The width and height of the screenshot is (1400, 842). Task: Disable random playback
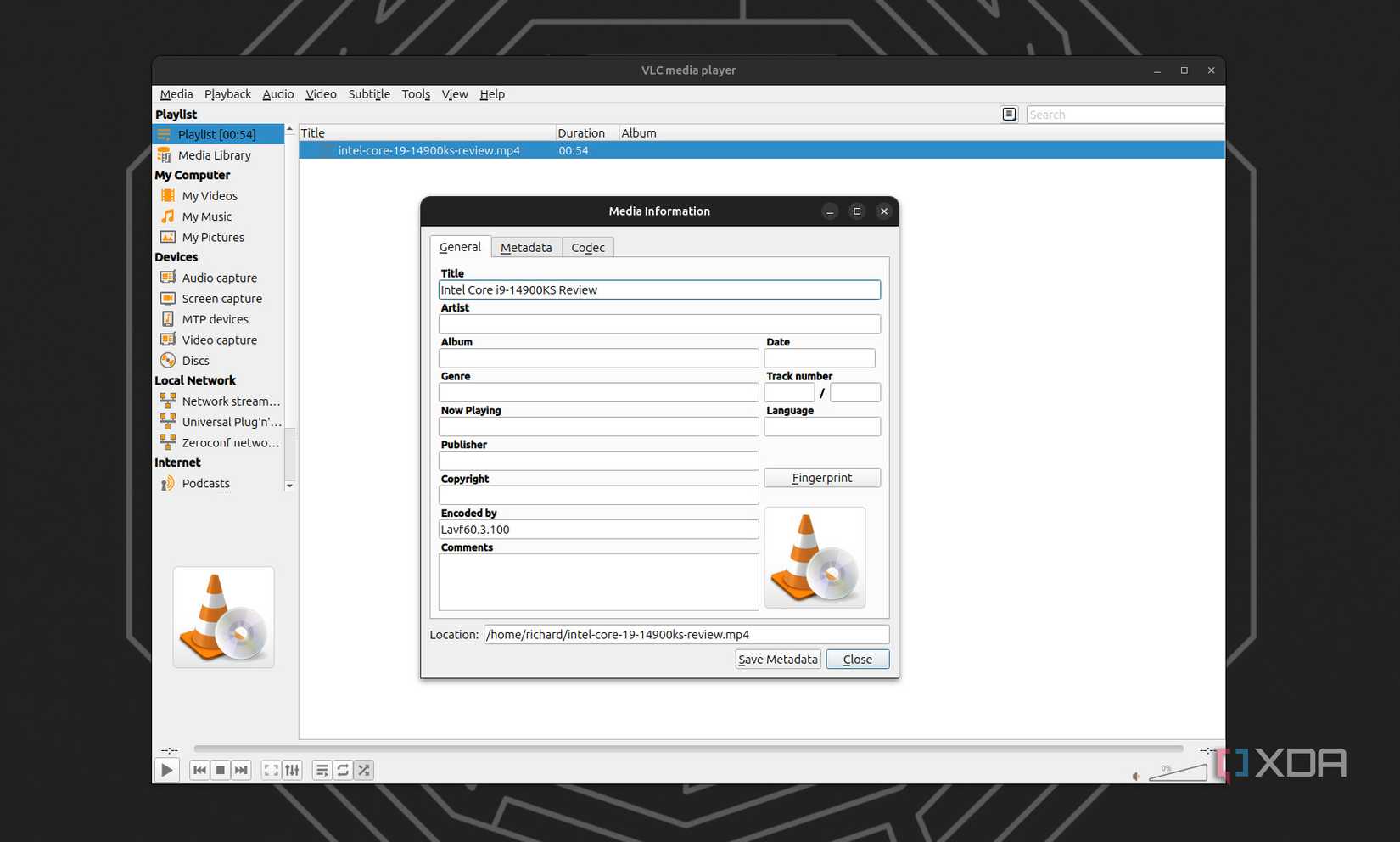(363, 769)
